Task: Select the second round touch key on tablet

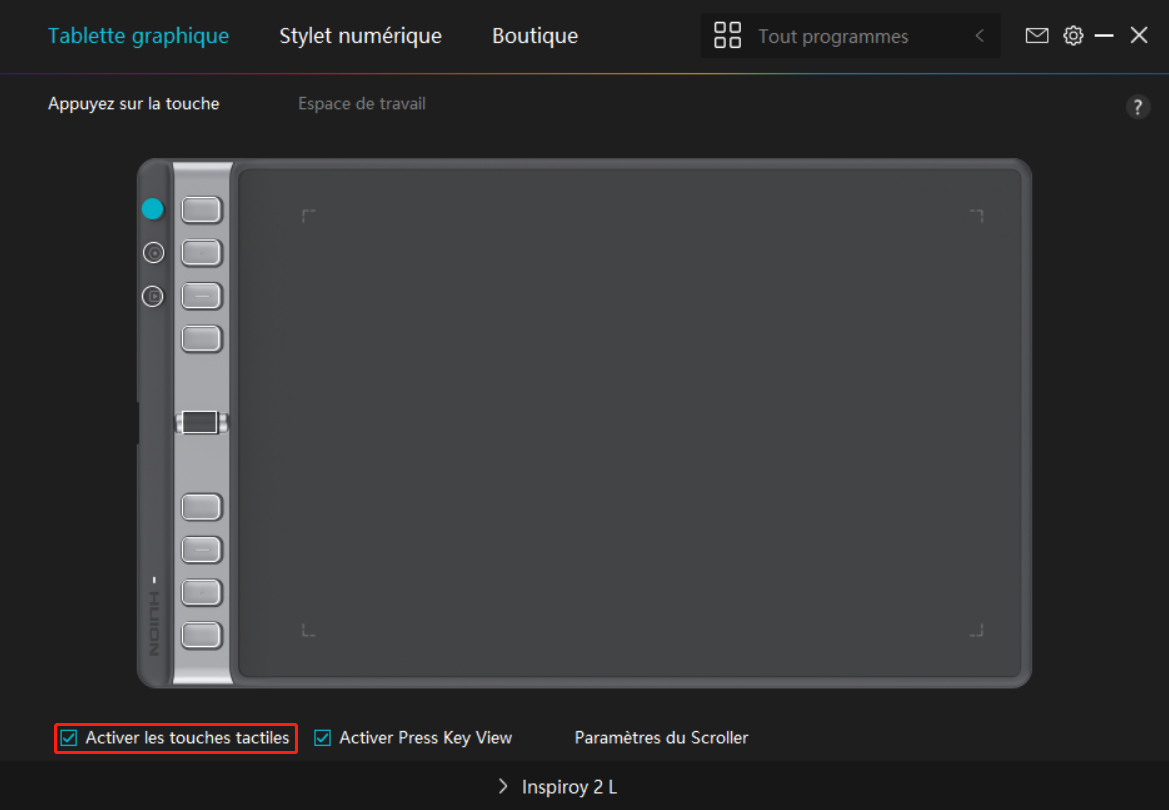Action: click(152, 253)
